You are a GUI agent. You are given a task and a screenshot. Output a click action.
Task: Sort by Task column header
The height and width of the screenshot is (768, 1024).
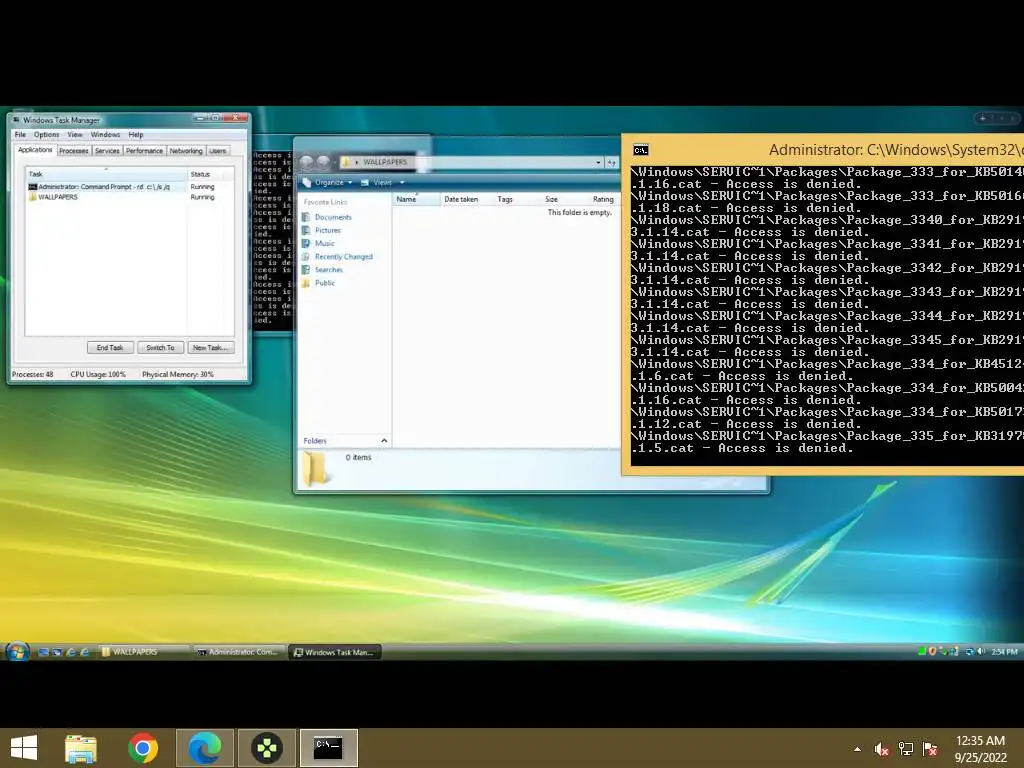106,174
